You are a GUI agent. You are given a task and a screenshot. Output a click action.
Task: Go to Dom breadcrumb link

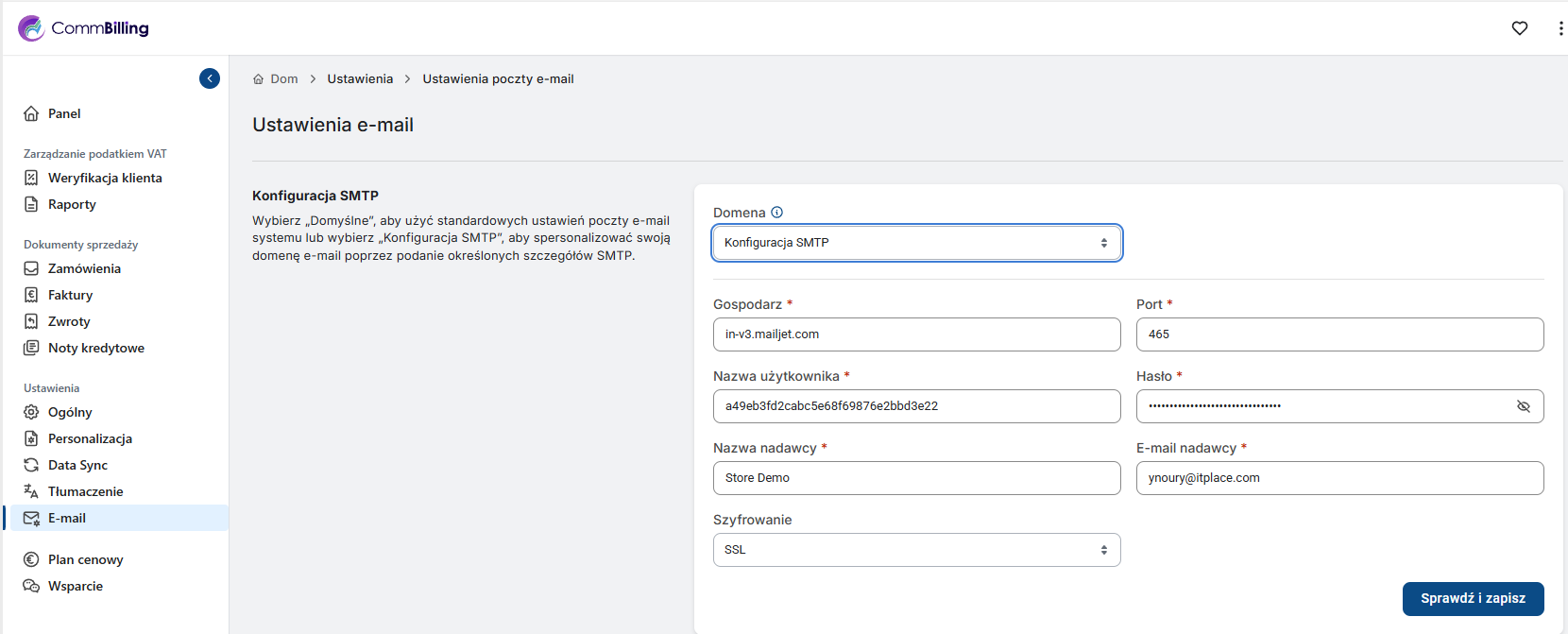tap(283, 79)
